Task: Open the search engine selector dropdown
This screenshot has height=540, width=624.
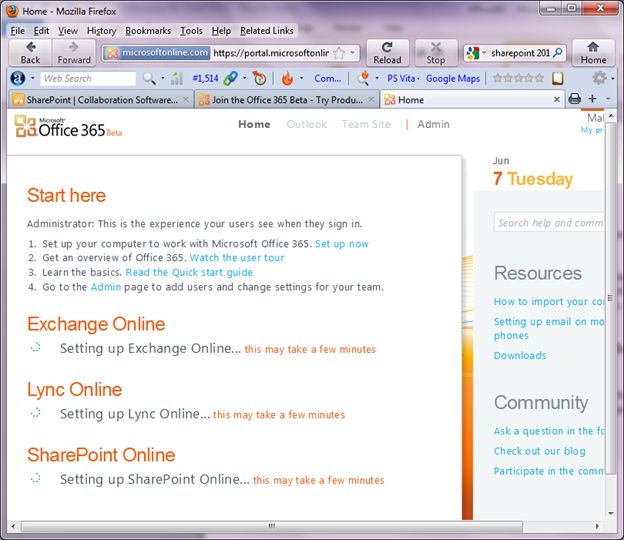Action: (x=484, y=53)
